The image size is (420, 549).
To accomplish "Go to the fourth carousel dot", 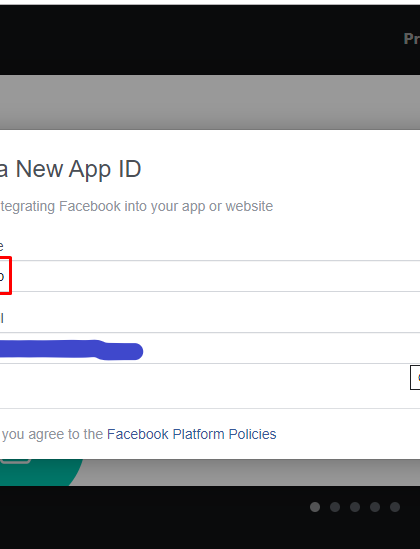I will click(x=375, y=507).
